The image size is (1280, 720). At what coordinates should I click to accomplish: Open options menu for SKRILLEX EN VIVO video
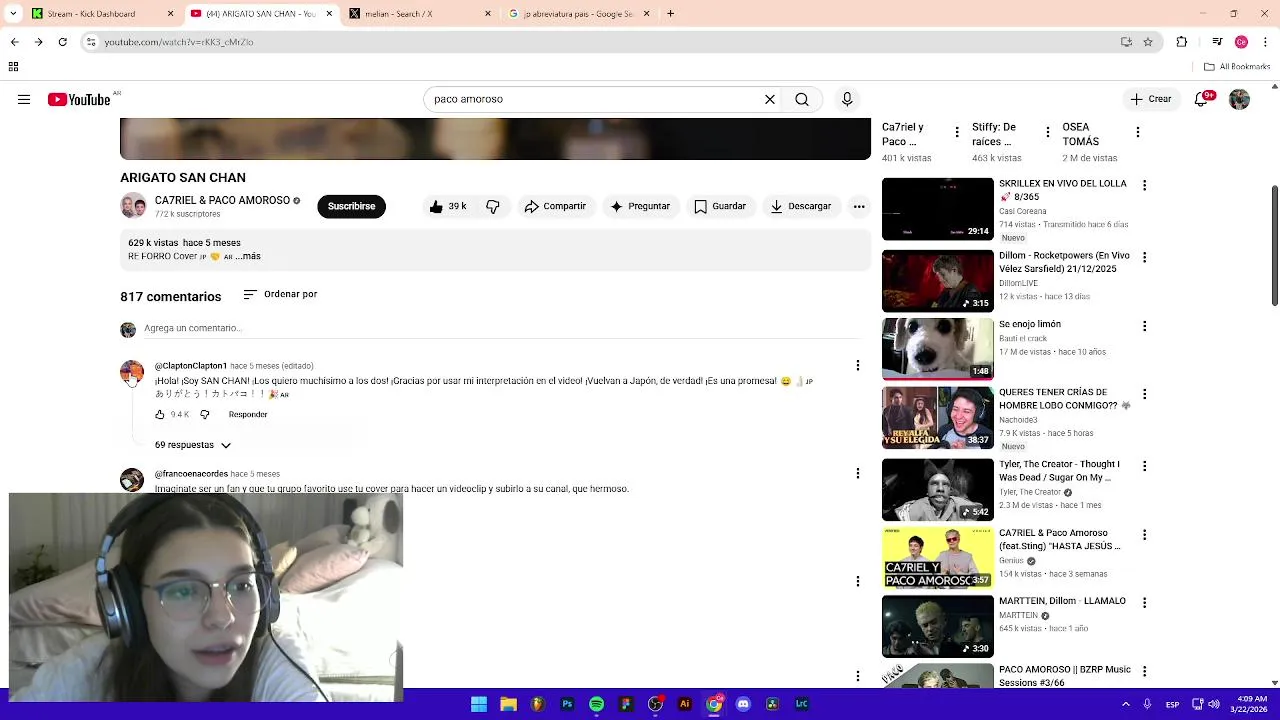pyautogui.click(x=1144, y=185)
